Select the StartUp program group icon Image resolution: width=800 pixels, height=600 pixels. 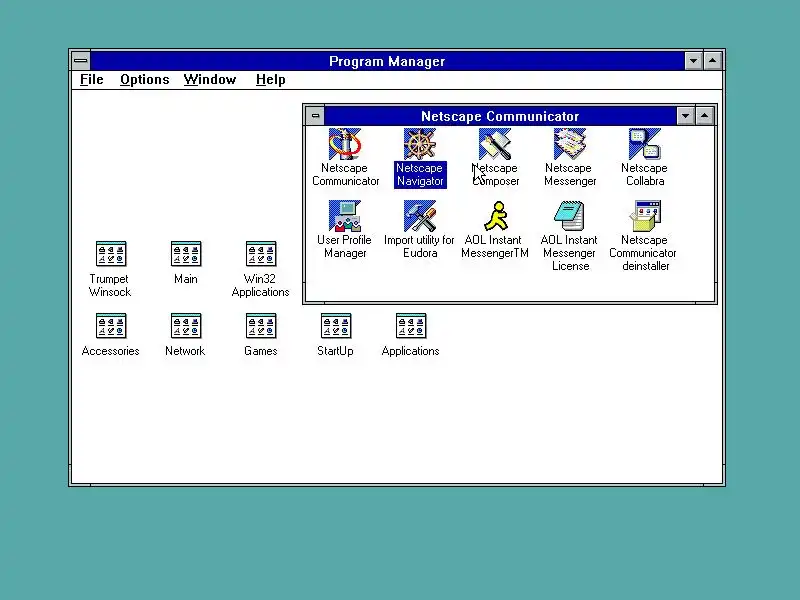point(336,326)
